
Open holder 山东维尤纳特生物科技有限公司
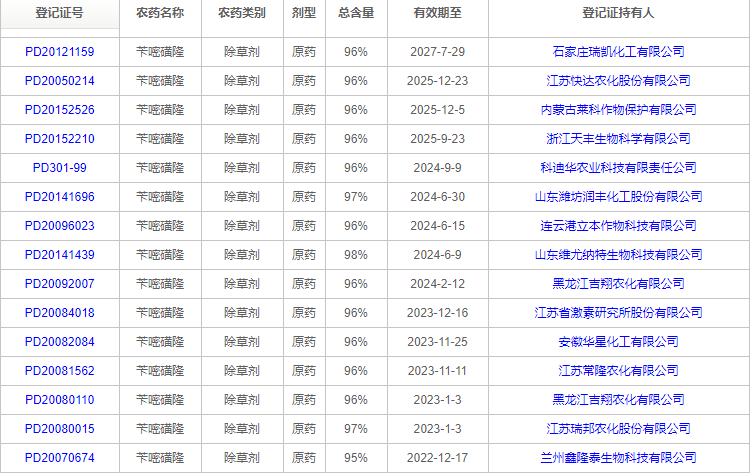pos(618,255)
